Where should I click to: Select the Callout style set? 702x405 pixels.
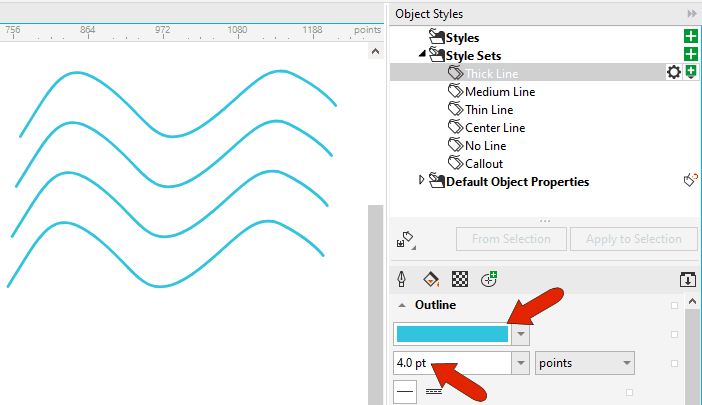point(483,164)
